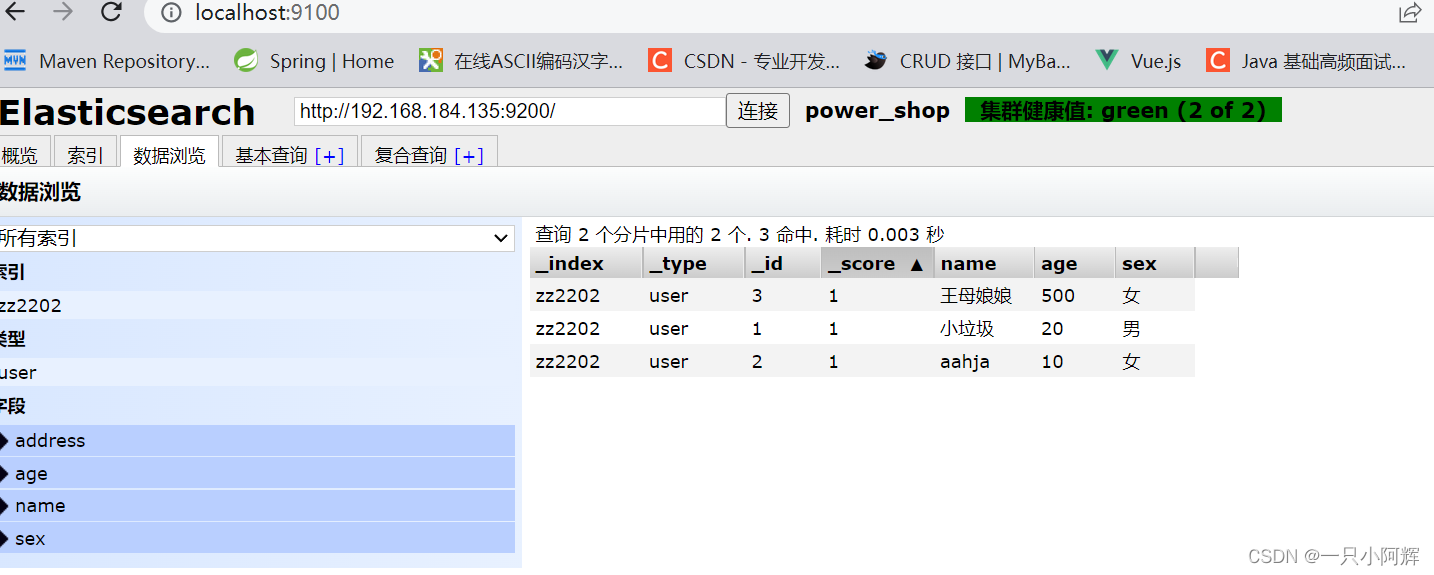Click the Elasticsearch server URL field

510,111
